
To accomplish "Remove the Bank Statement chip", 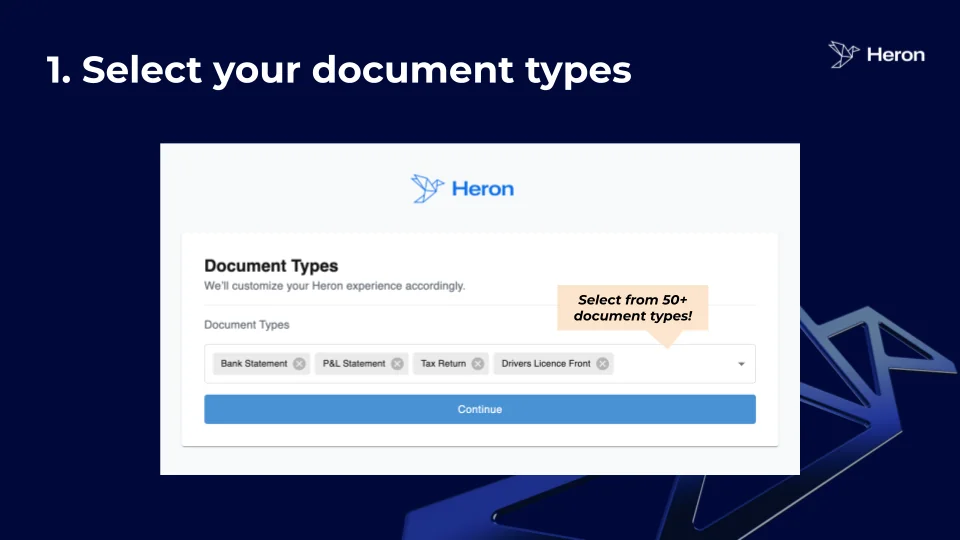I will pyautogui.click(x=299, y=364).
